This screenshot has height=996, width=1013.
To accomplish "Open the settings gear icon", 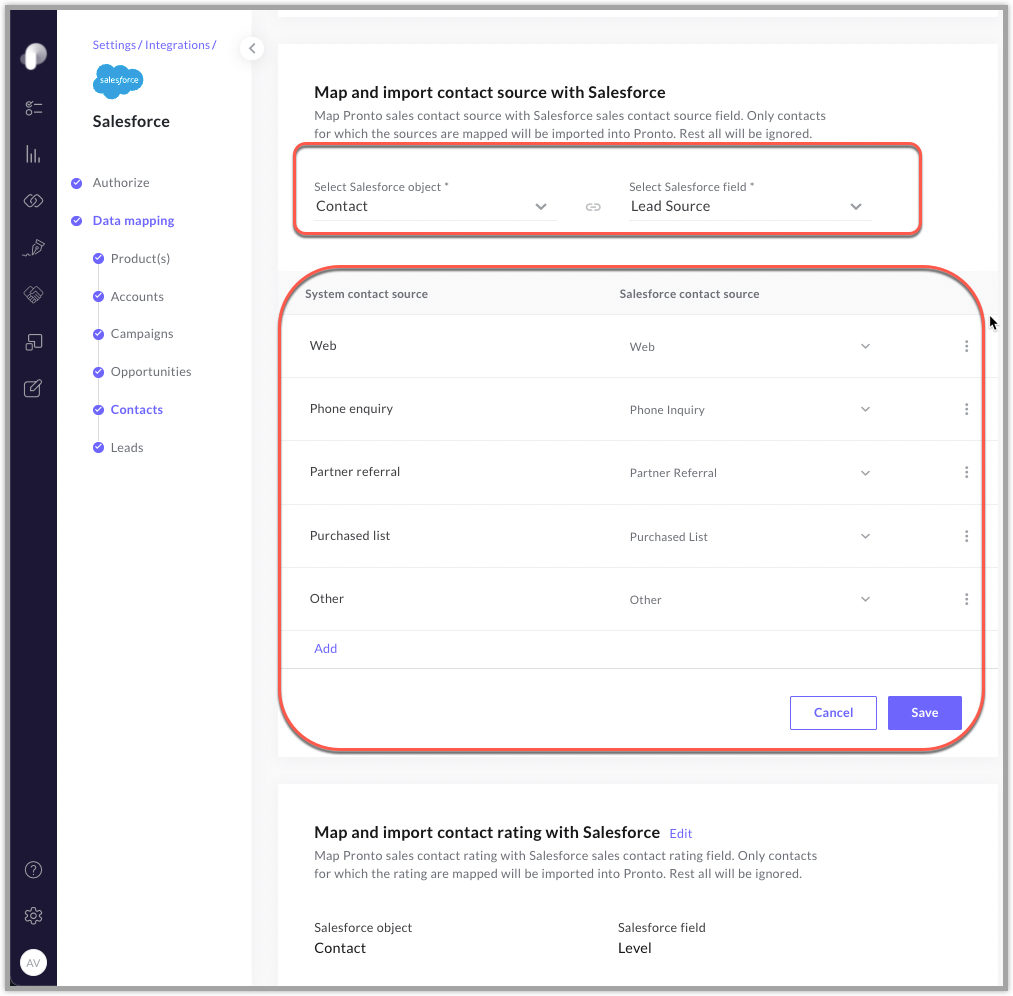I will point(33,915).
